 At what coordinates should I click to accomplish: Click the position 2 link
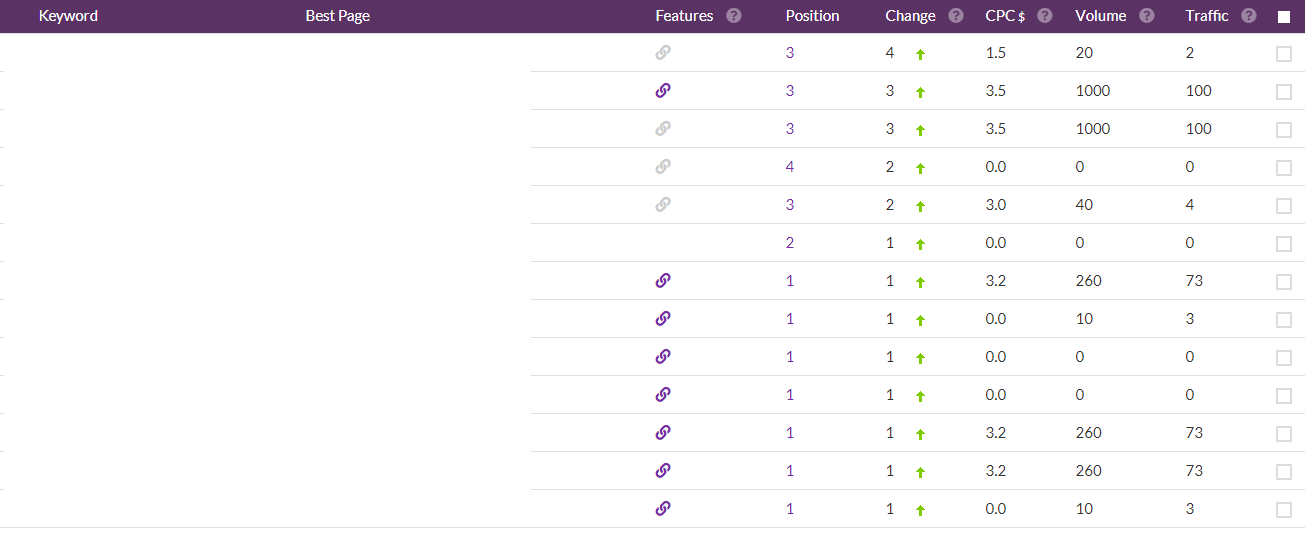(x=790, y=243)
